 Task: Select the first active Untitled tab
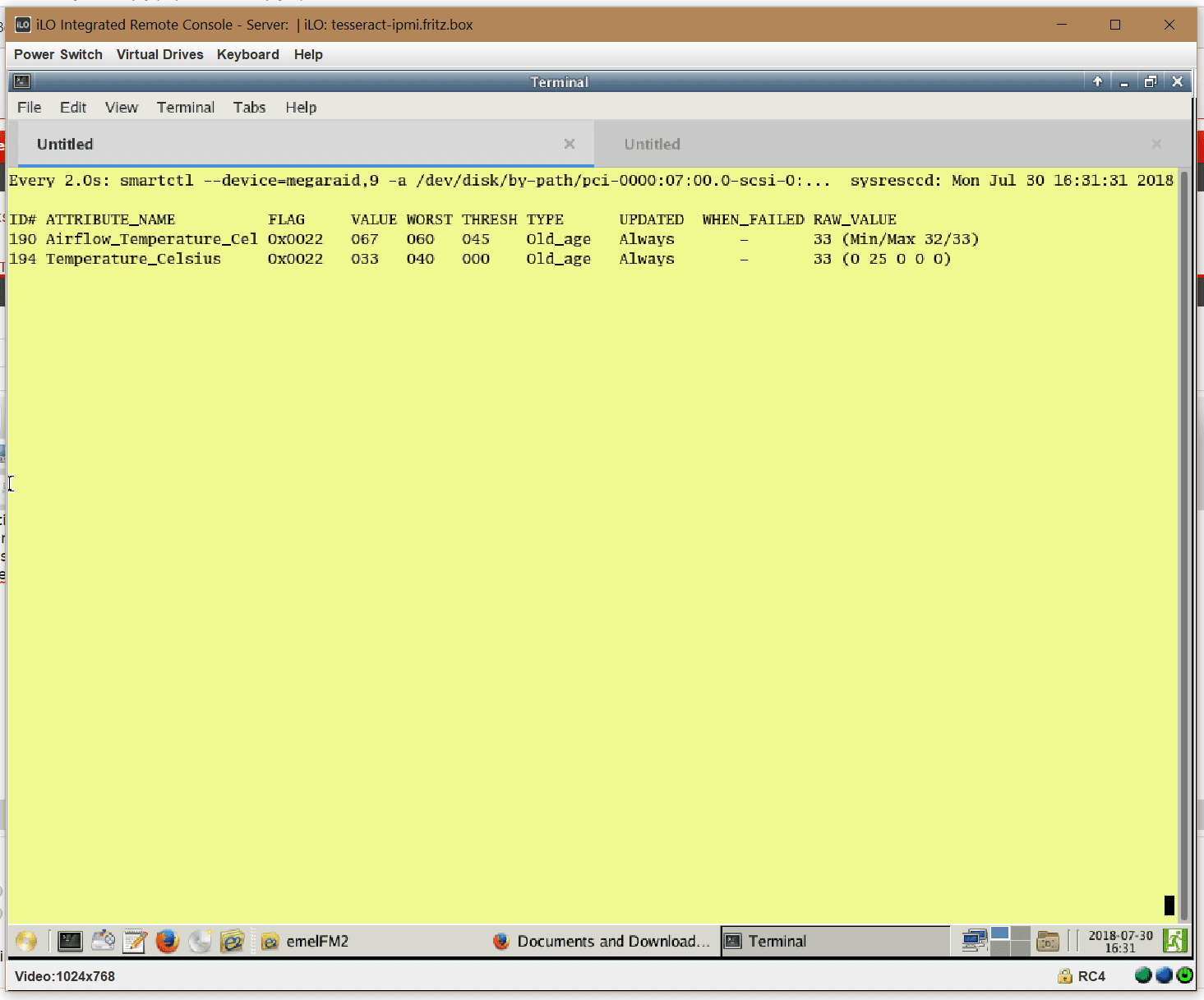(305, 144)
